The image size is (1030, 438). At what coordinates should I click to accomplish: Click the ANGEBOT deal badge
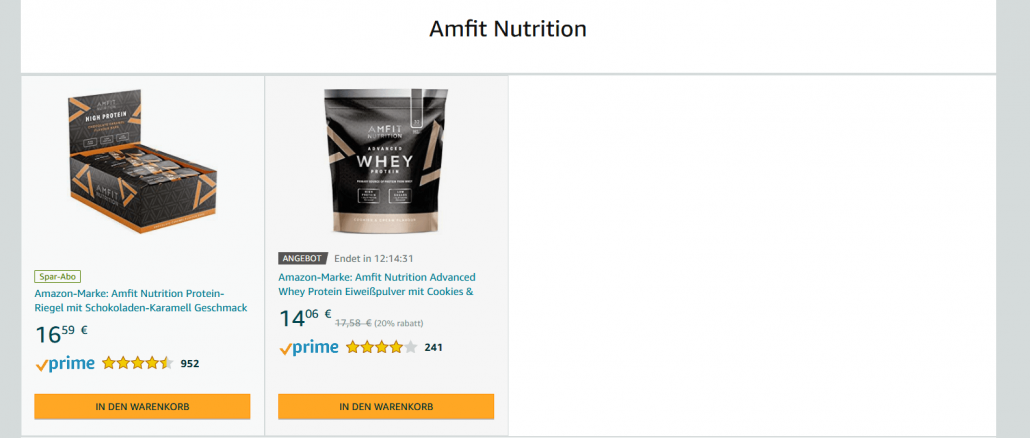pyautogui.click(x=303, y=259)
